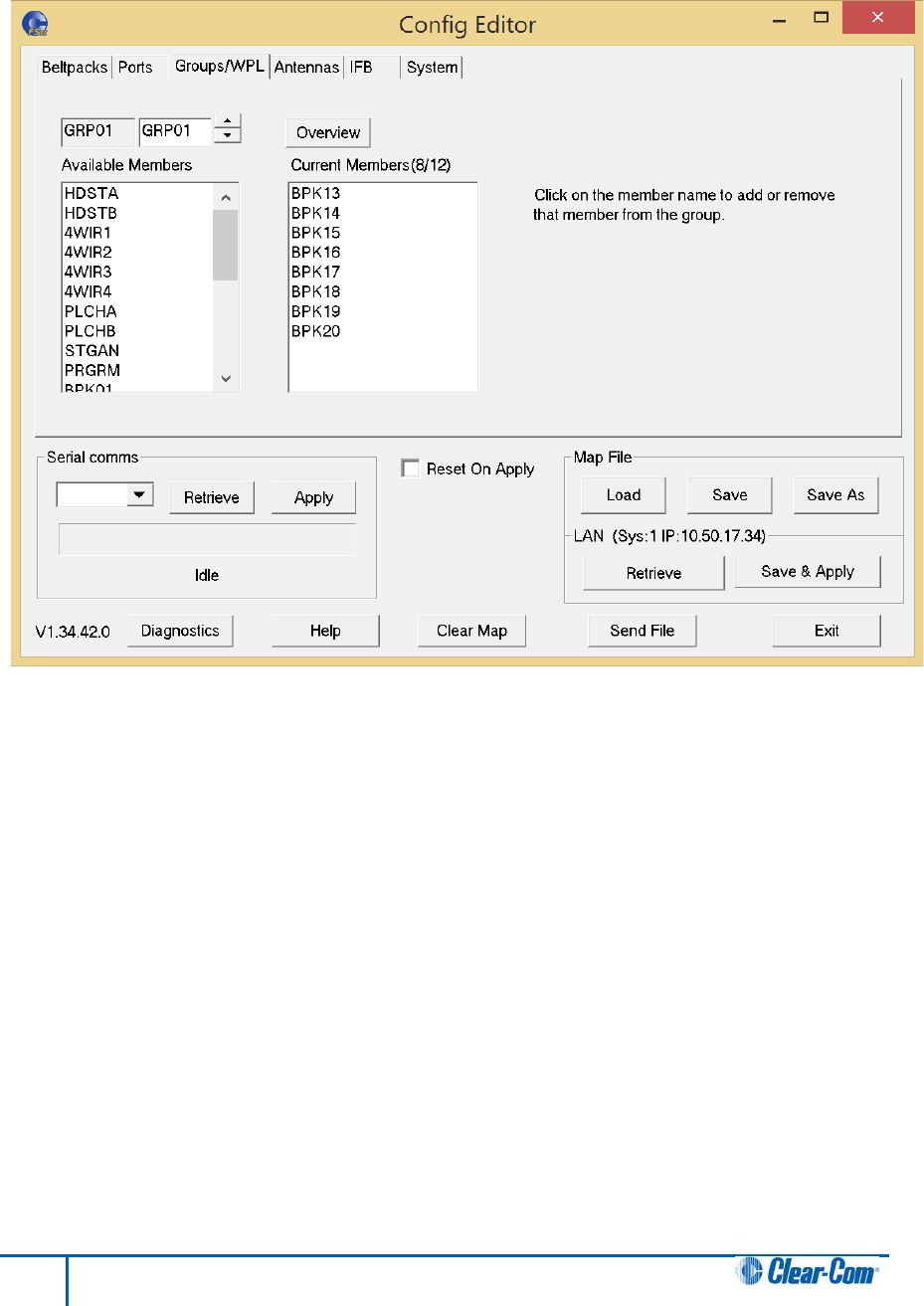Image resolution: width=924 pixels, height=1306 pixels.
Task: Add HDSTB from Available Members
Action: (x=92, y=213)
